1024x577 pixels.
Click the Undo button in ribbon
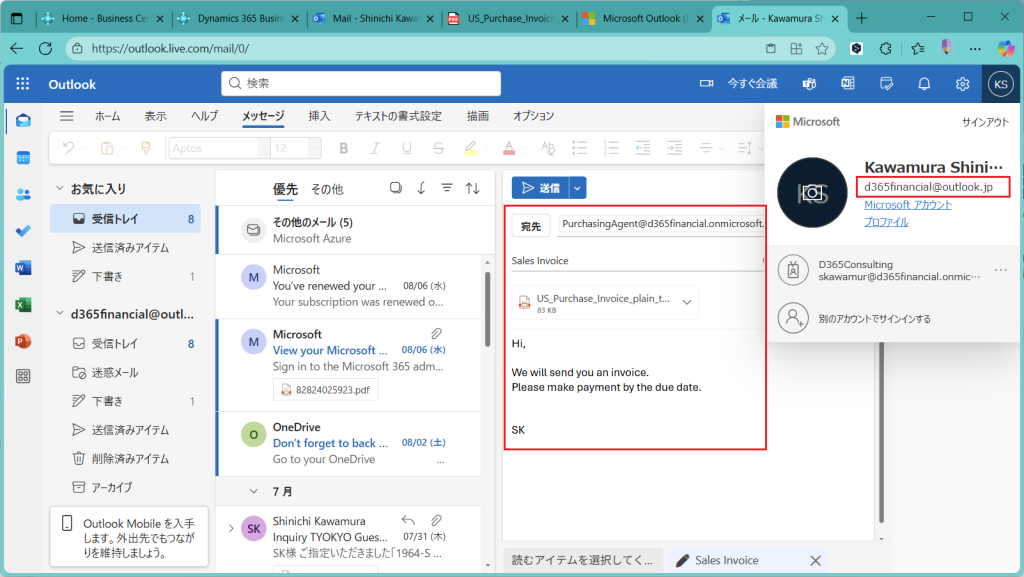click(x=68, y=148)
